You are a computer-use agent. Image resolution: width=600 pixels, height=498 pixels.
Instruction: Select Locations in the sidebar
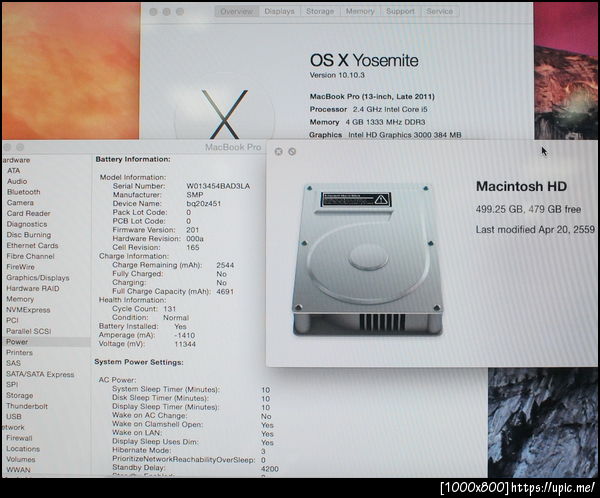tap(23, 448)
